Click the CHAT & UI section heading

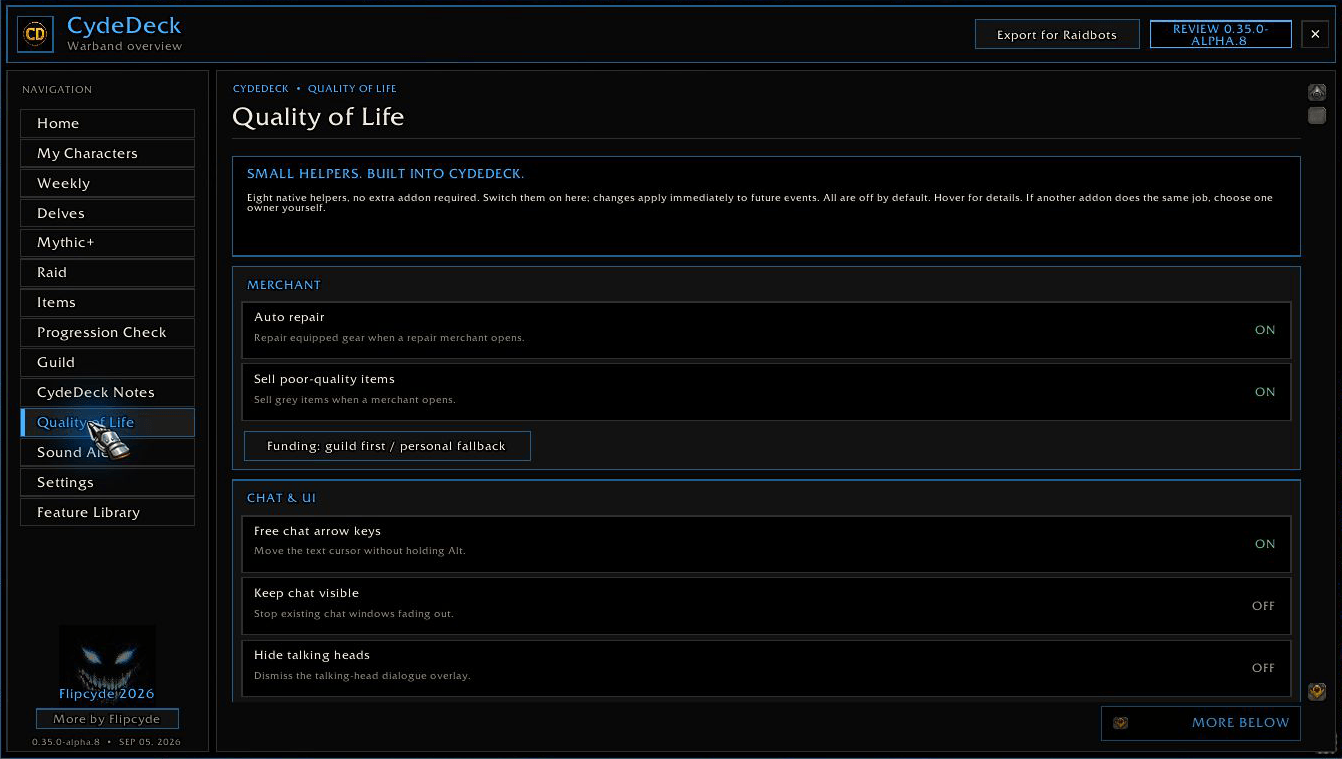(281, 498)
